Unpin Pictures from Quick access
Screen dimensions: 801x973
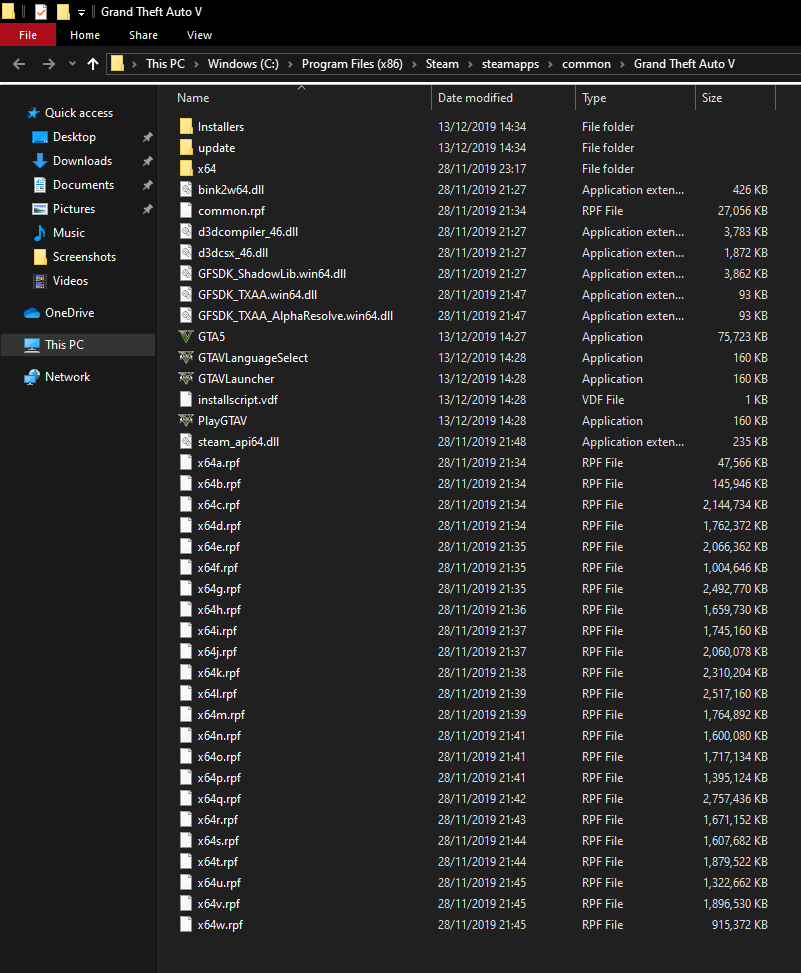tap(148, 208)
